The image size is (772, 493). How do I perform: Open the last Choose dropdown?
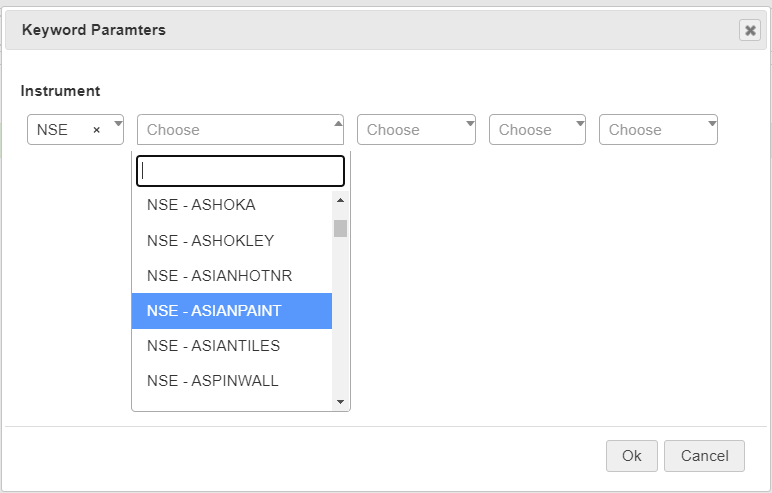pyautogui.click(x=658, y=130)
